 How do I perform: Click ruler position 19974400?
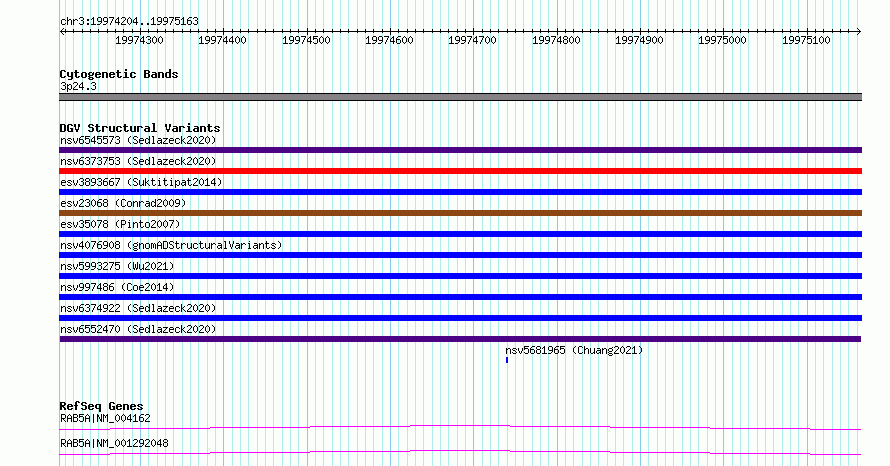(x=222, y=40)
